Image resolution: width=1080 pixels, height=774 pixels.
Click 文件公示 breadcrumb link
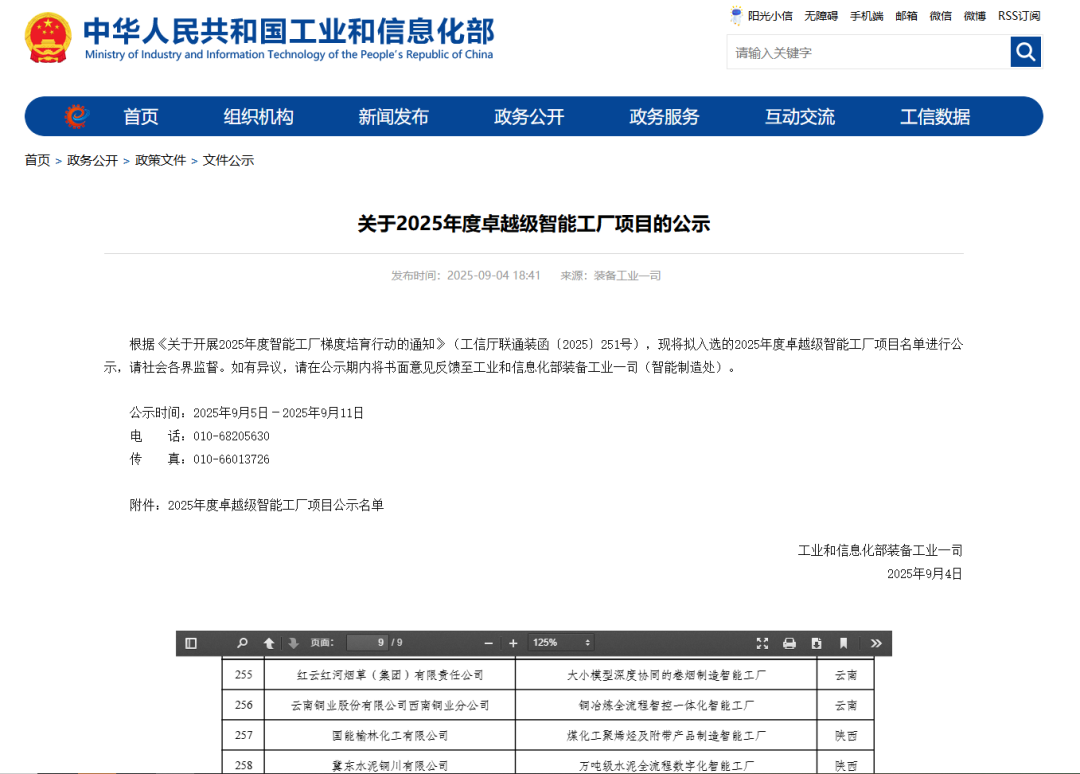228,160
